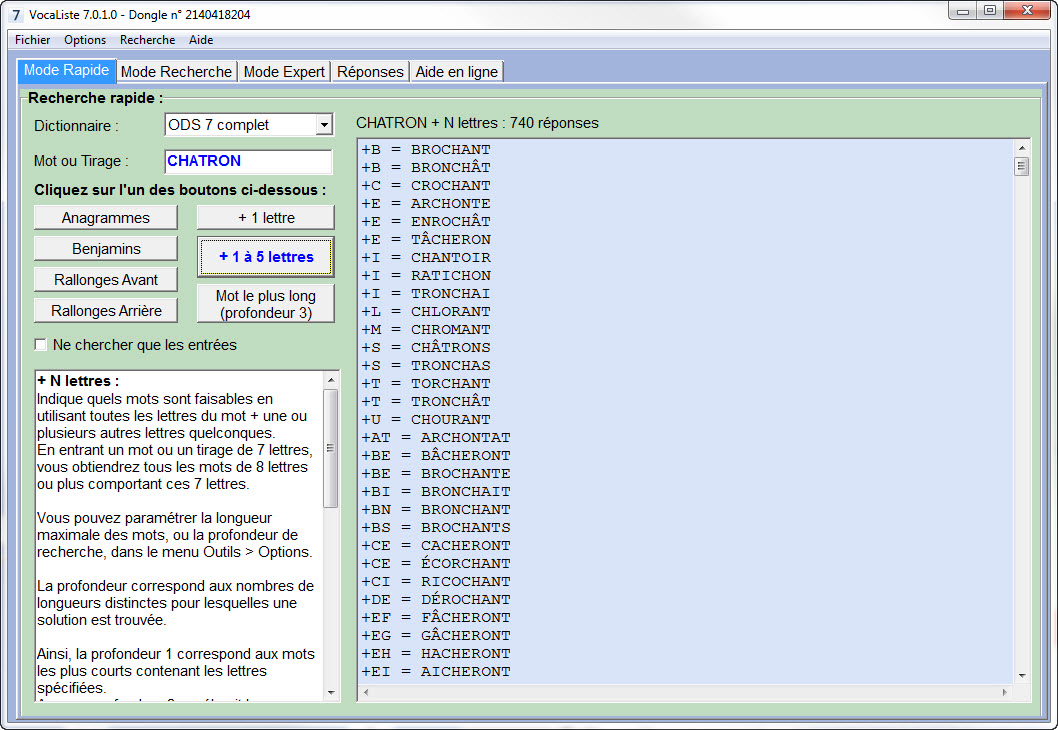Click the help text scroll-up arrow
This screenshot has height=730, width=1058.
331,381
